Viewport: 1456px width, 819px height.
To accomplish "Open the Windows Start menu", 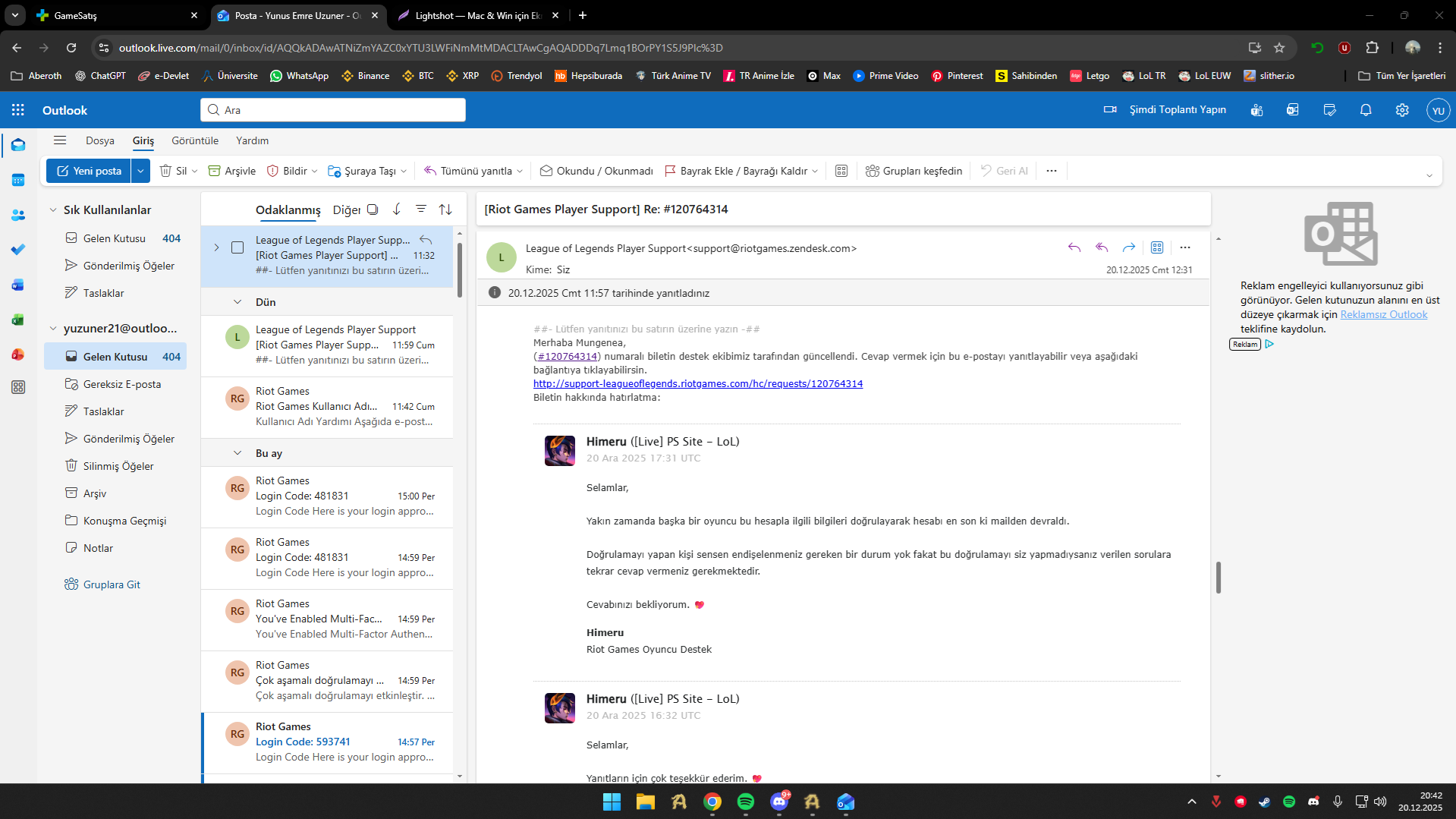I will click(x=612, y=802).
